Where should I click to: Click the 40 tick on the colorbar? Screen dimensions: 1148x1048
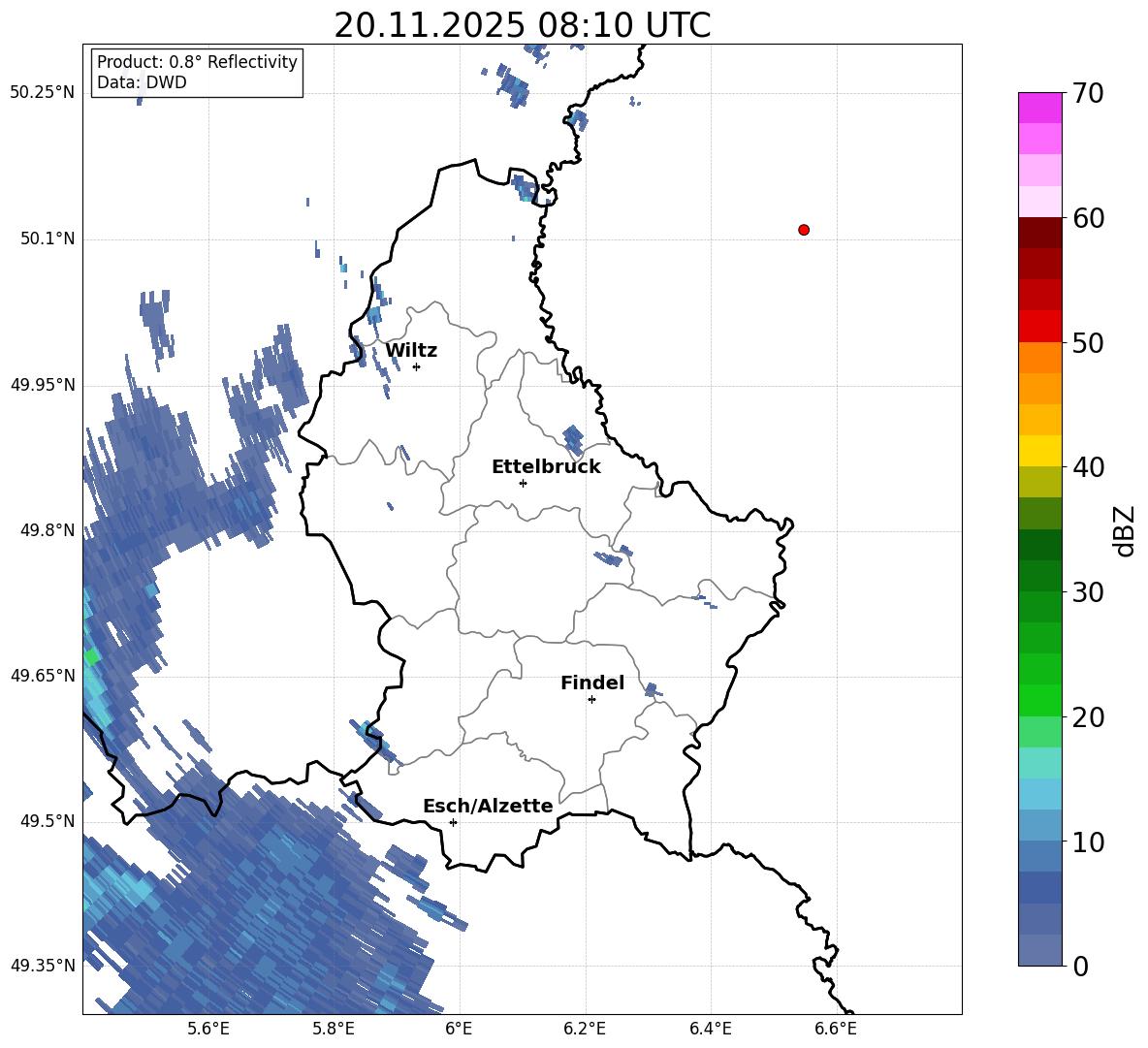coord(1088,467)
